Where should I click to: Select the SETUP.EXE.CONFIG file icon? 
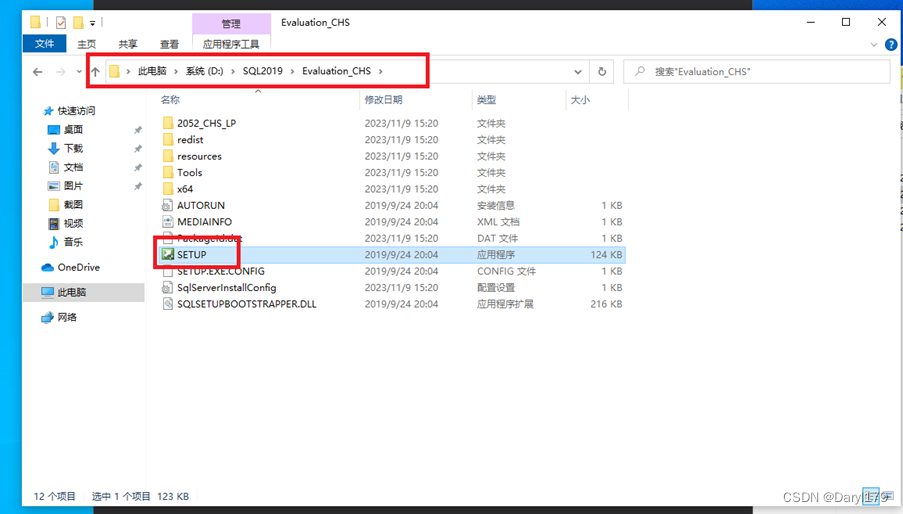coord(168,271)
